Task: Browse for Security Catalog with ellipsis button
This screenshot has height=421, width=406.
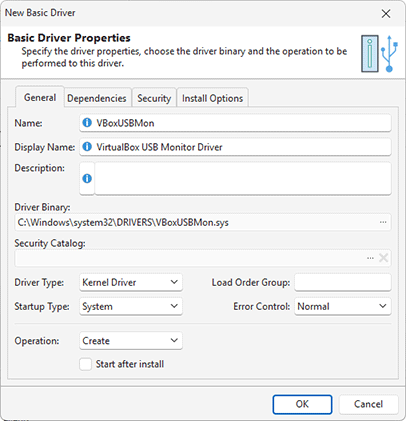Action: coord(370,258)
